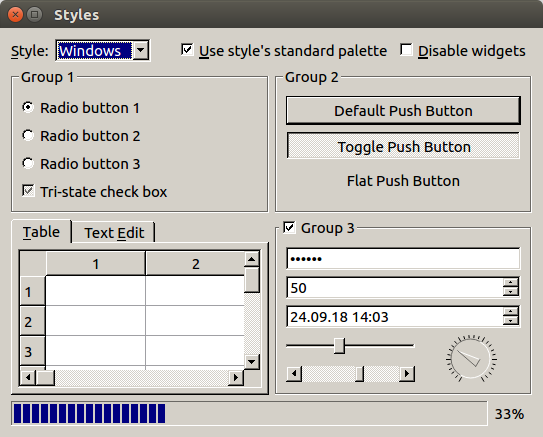
Task: Click the Default Push Button
Action: pos(403,110)
